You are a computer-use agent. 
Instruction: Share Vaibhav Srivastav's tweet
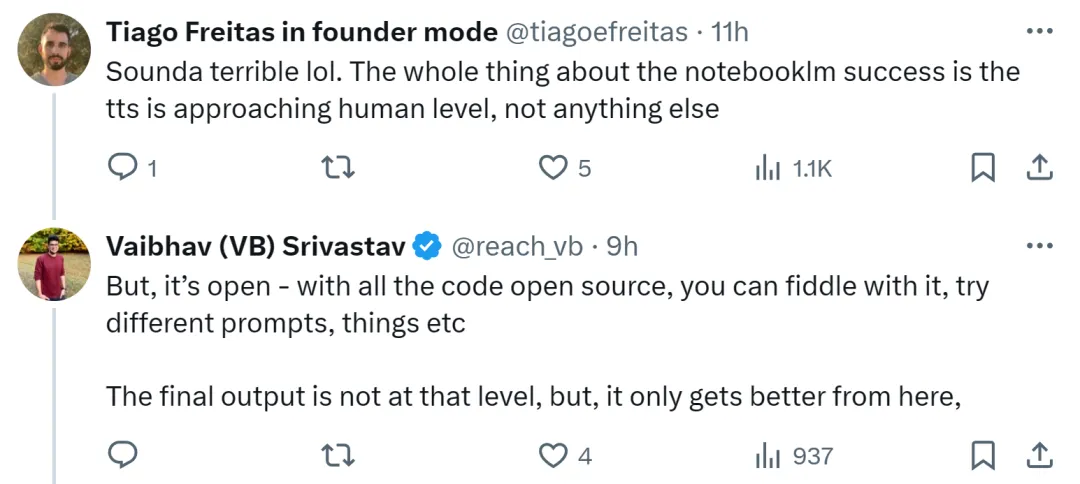click(1040, 455)
